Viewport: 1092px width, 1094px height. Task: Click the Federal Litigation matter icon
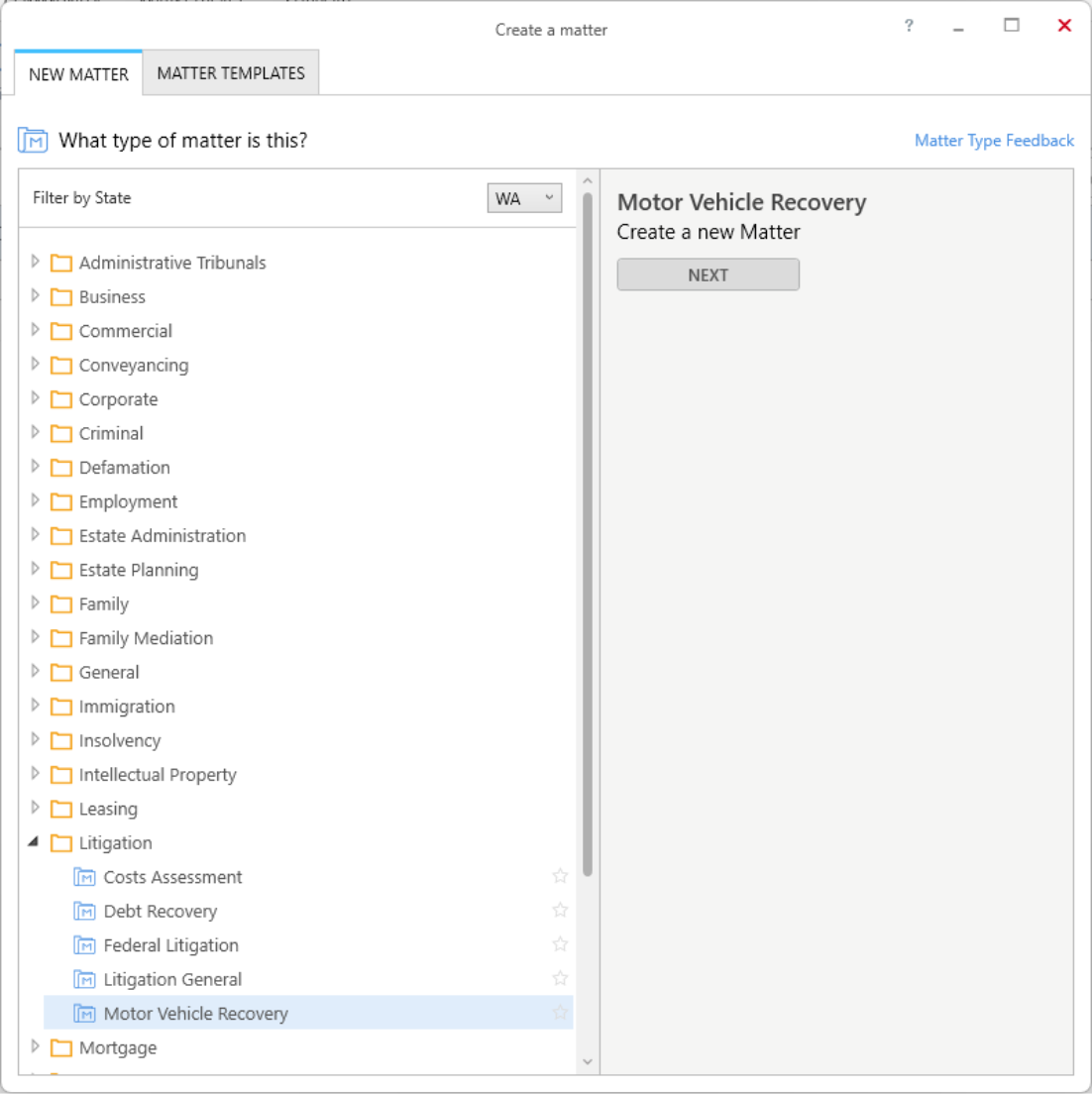point(84,945)
